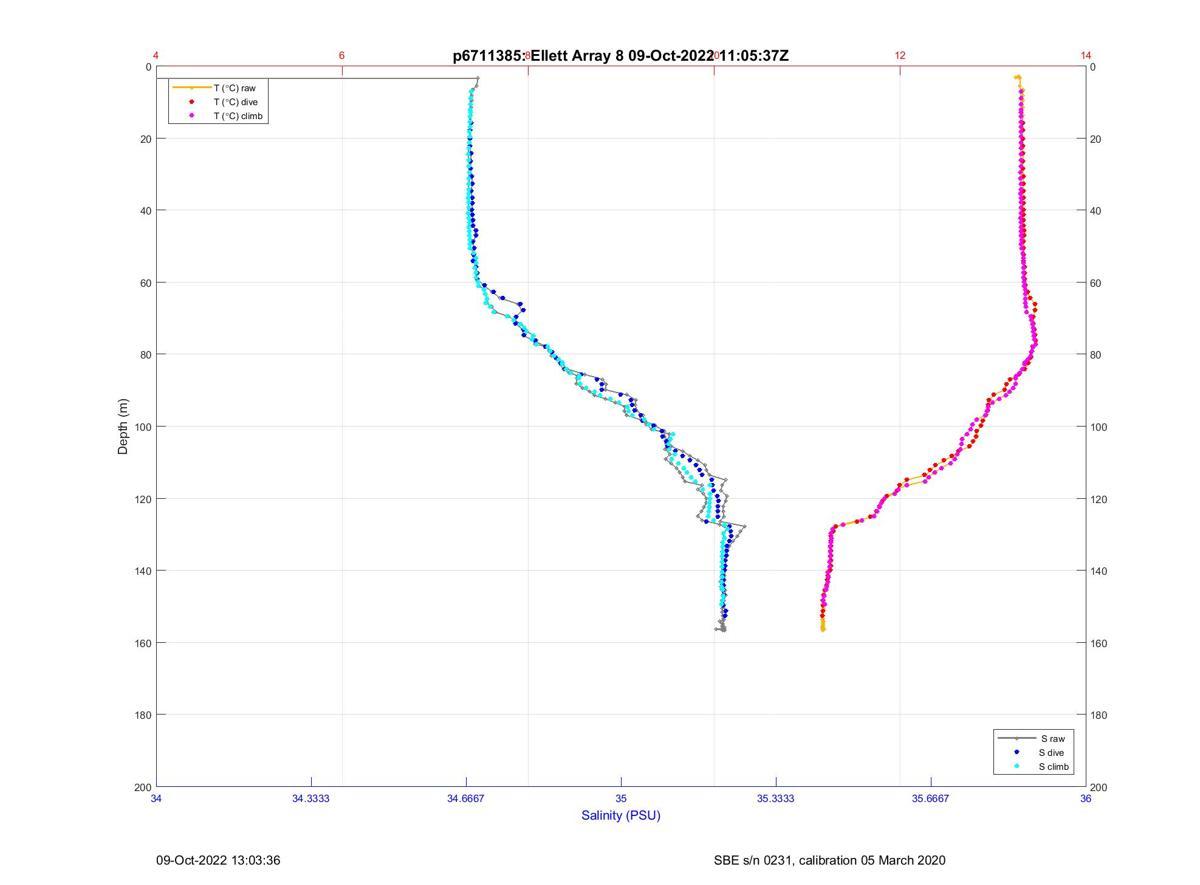This screenshot has height=885, width=1200.
Task: Click the salinity tick label '34.6667'
Action: (466, 798)
